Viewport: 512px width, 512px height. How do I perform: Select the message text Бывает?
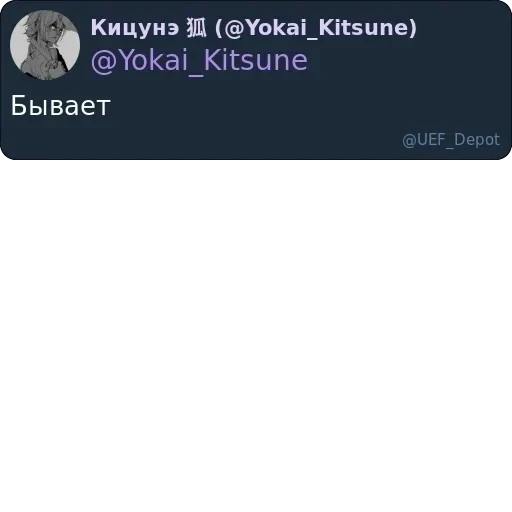pyautogui.click(x=60, y=105)
